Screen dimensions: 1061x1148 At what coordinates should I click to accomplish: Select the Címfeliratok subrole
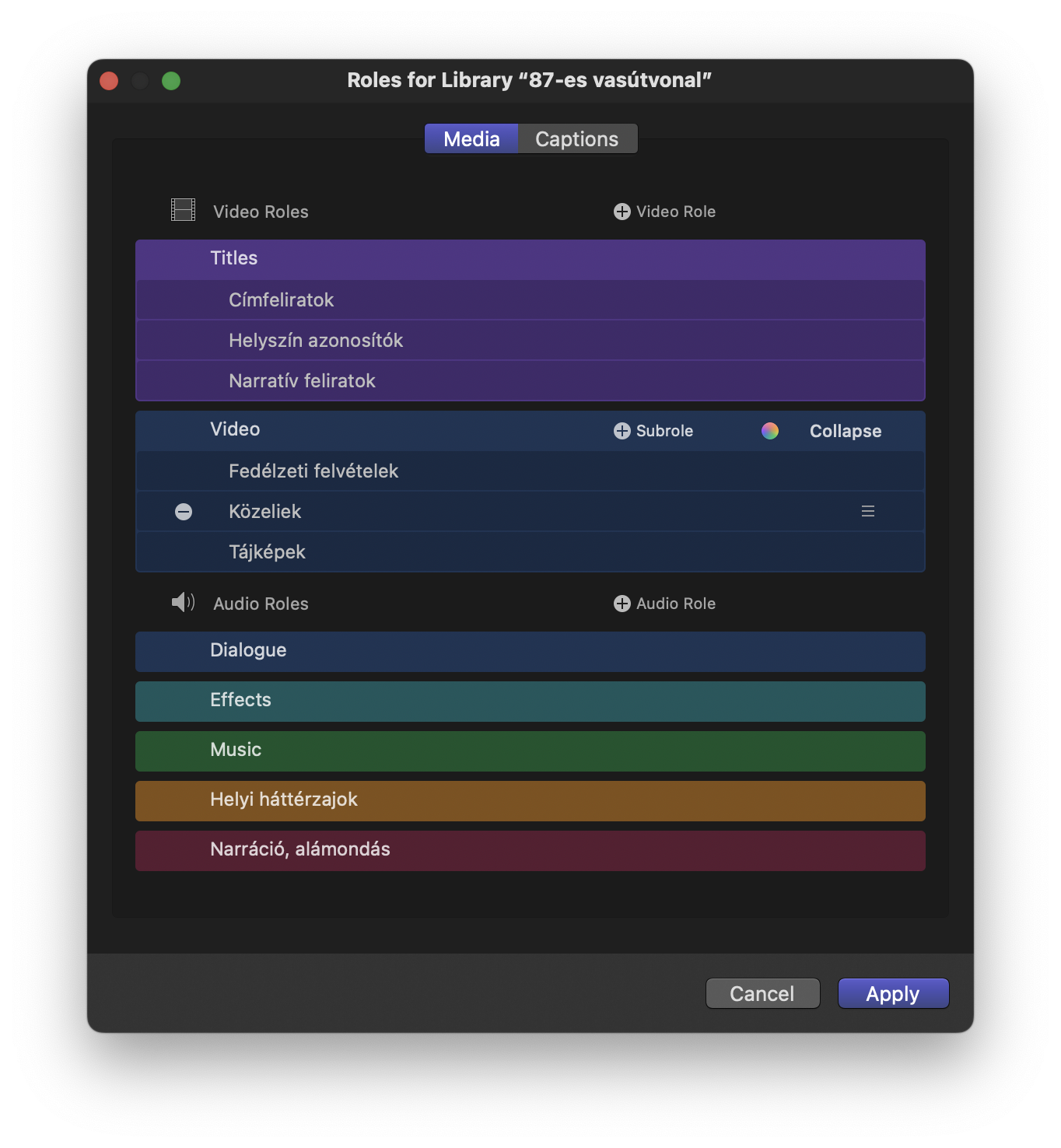coord(530,300)
